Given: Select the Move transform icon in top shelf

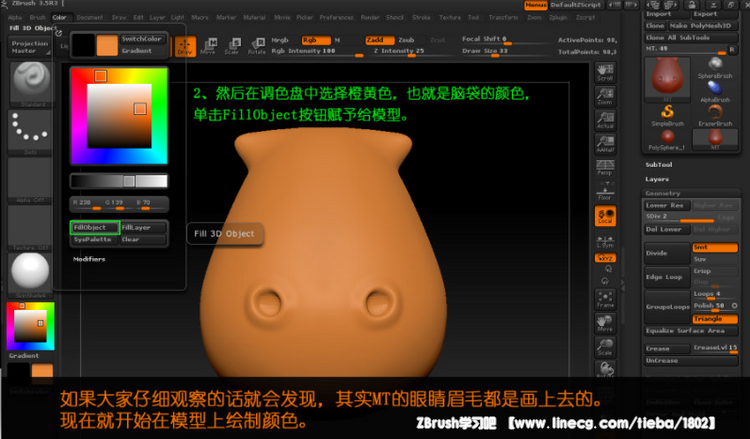Looking at the screenshot, I should coord(209,46).
